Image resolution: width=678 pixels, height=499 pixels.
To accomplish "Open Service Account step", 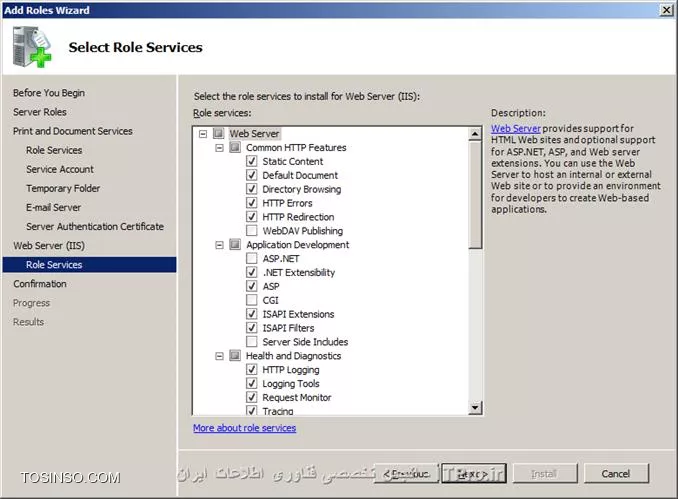I will tap(60, 169).
